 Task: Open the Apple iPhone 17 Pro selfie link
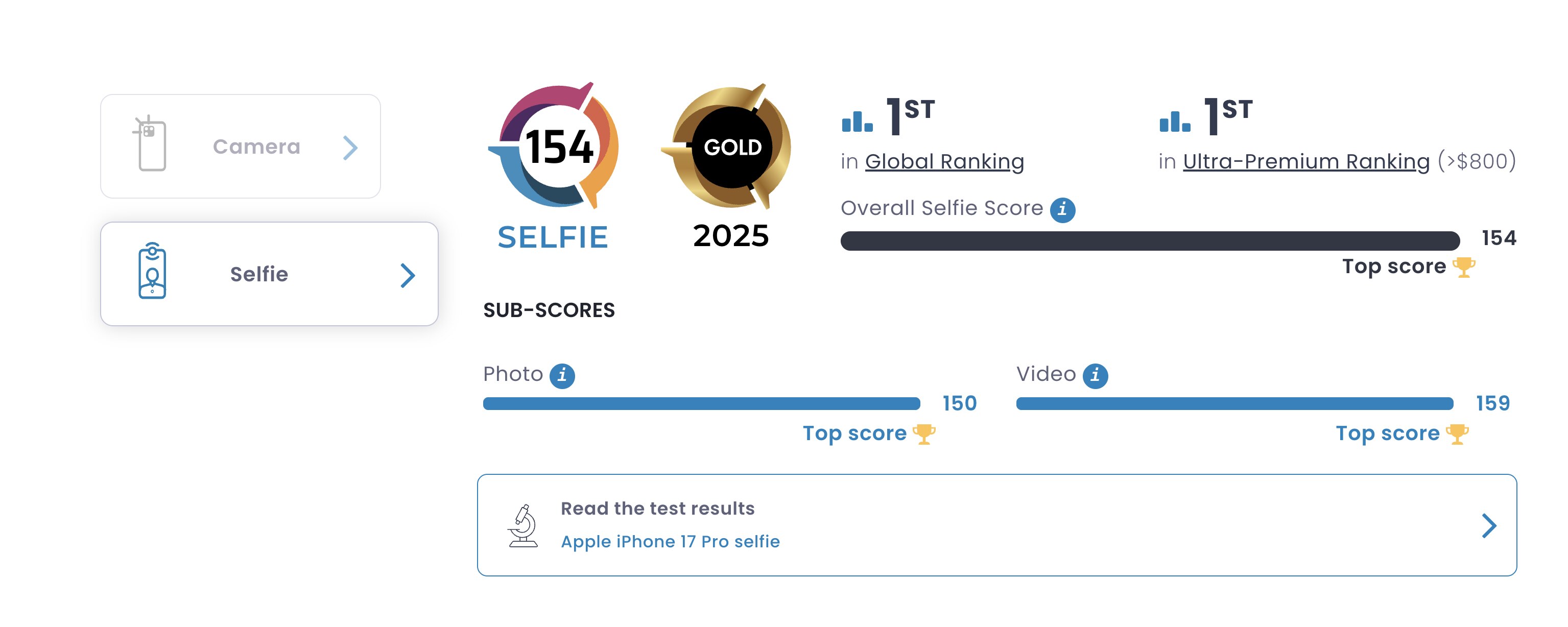pyautogui.click(x=670, y=542)
